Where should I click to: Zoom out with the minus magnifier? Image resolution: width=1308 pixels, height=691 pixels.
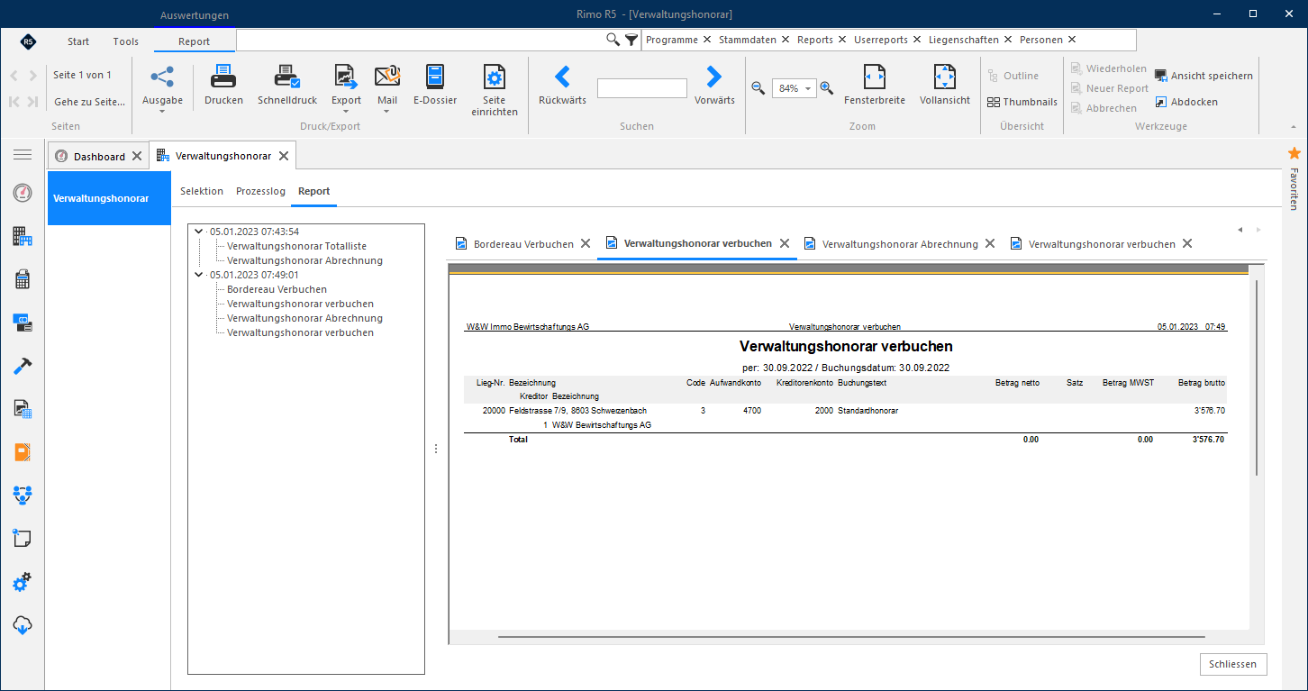758,88
